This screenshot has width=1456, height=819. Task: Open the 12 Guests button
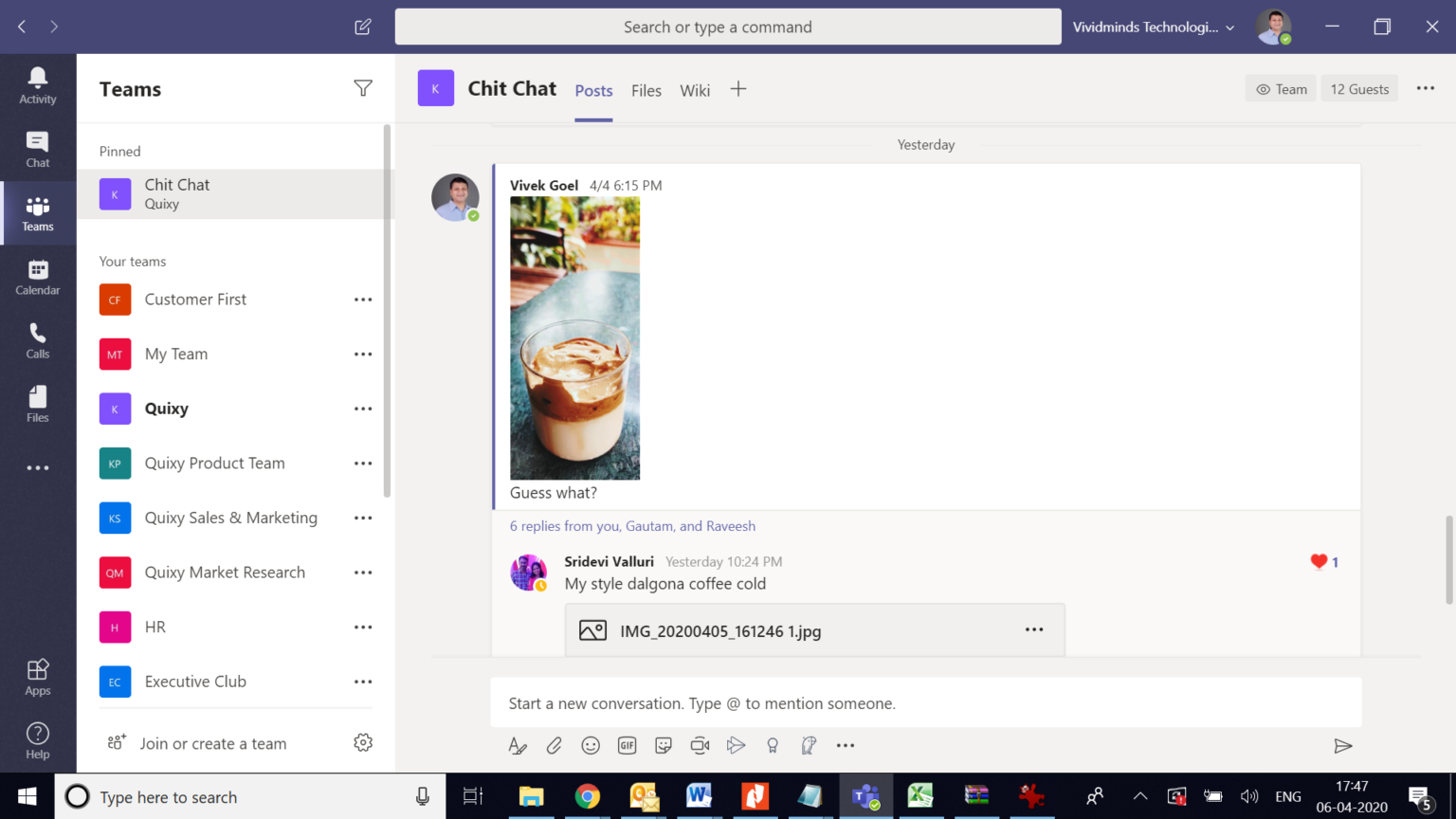pyautogui.click(x=1359, y=89)
